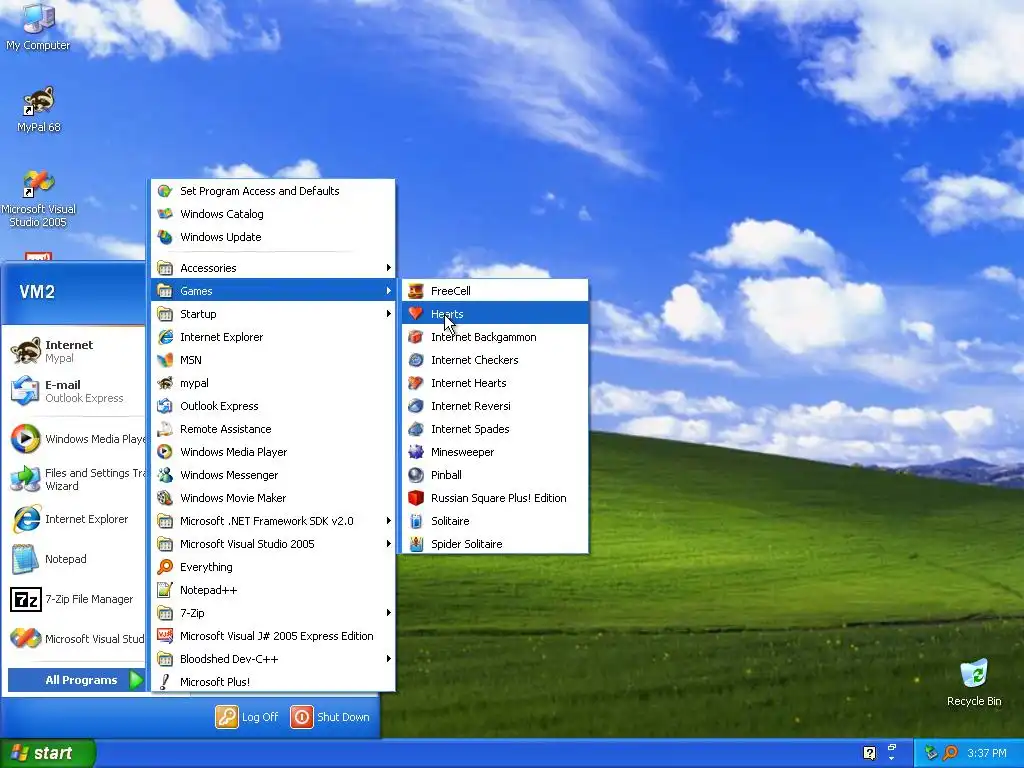Open Windows Catalog entry

click(273, 214)
